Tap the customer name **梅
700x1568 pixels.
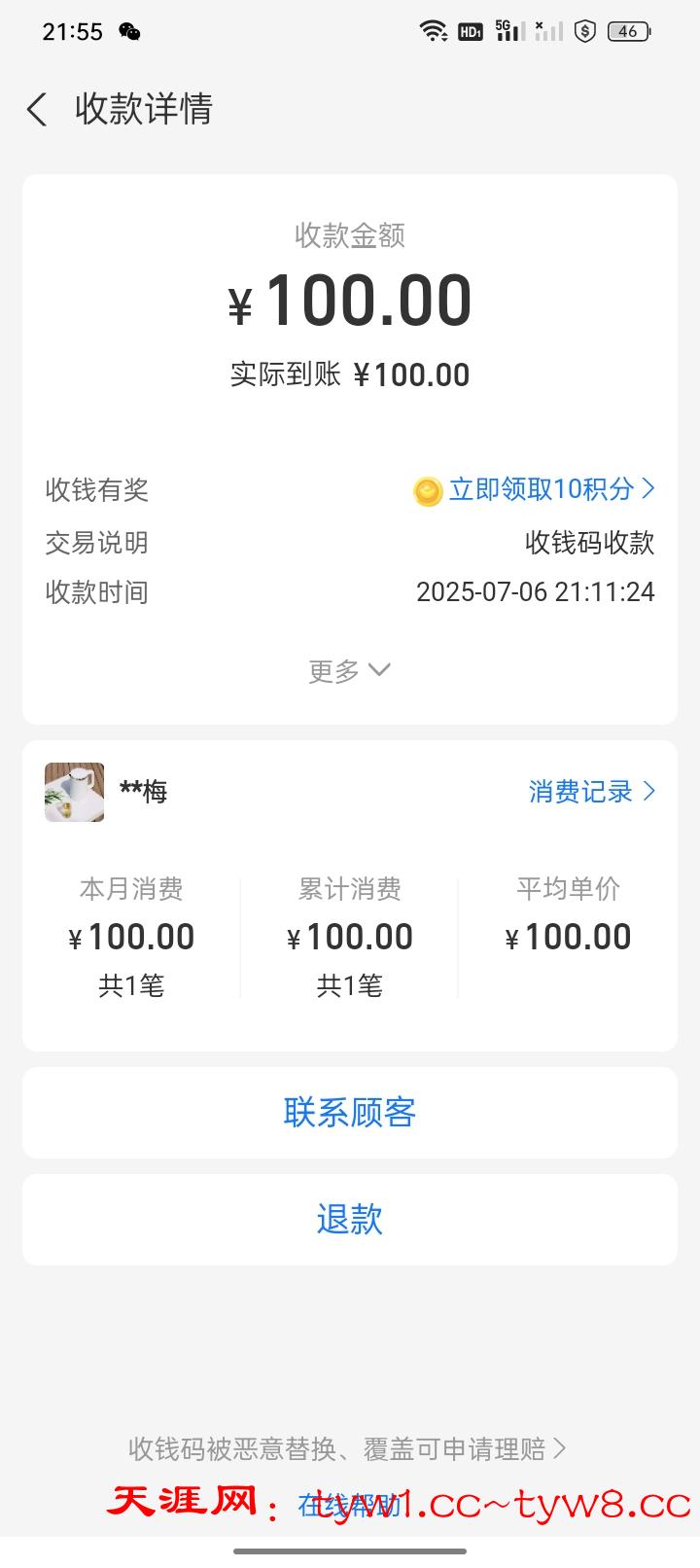[144, 792]
